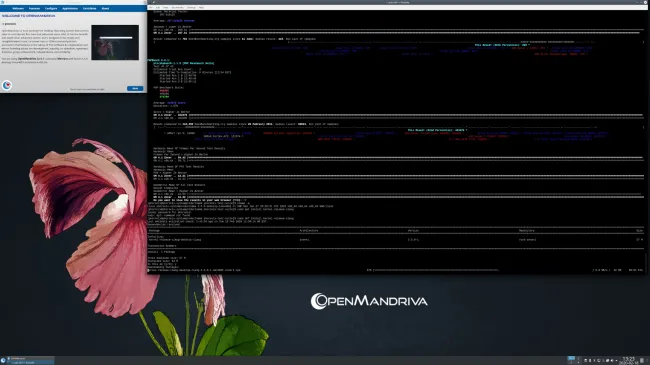This screenshot has width=650, height=365.
Task: Select the Konsole task entry in taskbar
Action: coord(31,363)
